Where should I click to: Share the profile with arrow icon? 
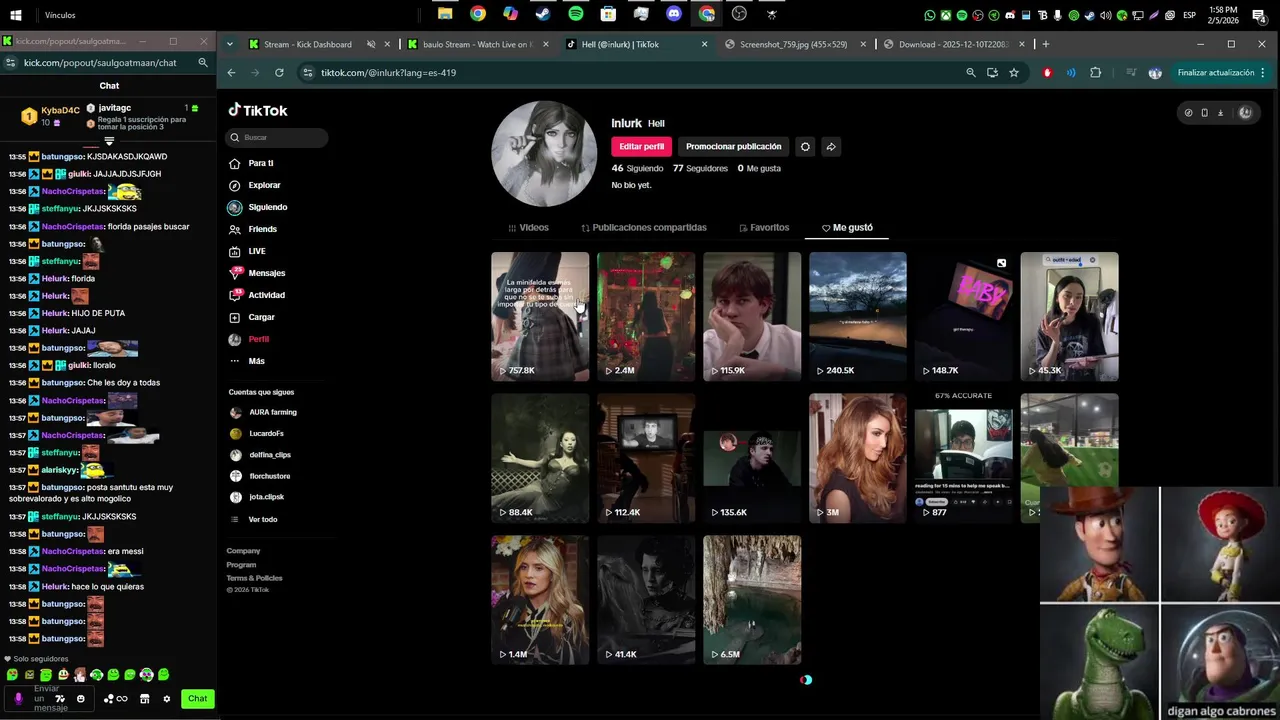(x=830, y=146)
